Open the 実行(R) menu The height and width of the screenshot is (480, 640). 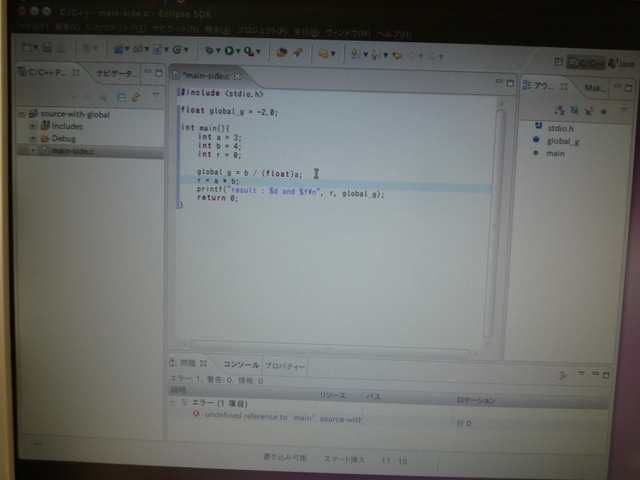pos(307,31)
